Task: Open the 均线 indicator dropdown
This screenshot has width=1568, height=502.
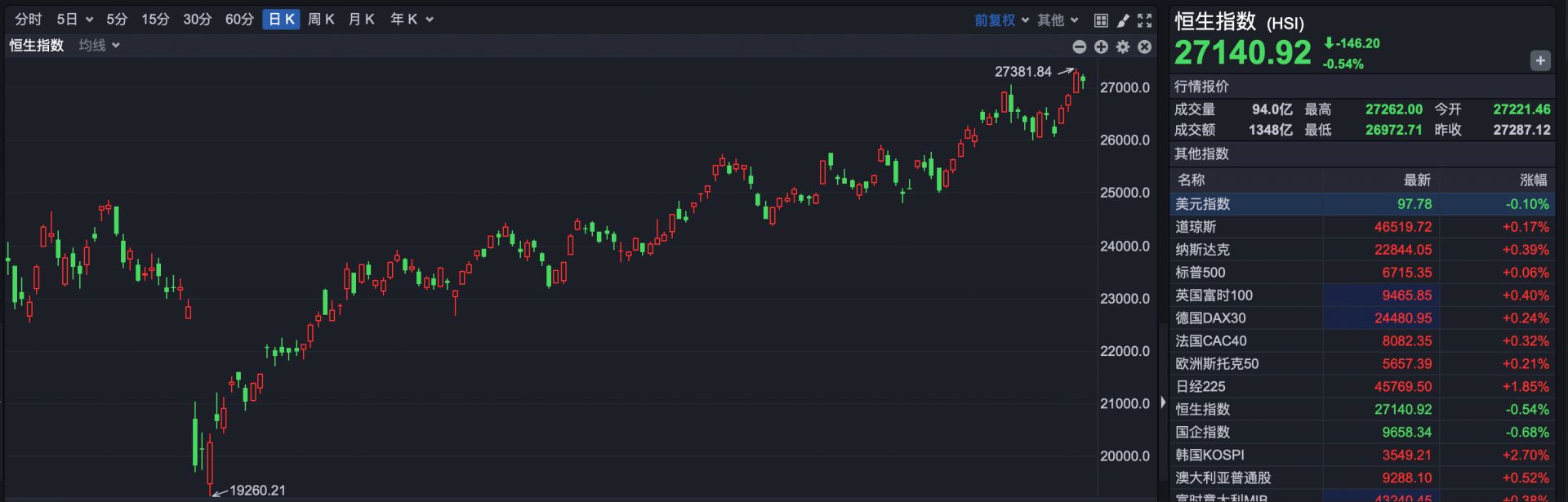Action: pos(99,46)
